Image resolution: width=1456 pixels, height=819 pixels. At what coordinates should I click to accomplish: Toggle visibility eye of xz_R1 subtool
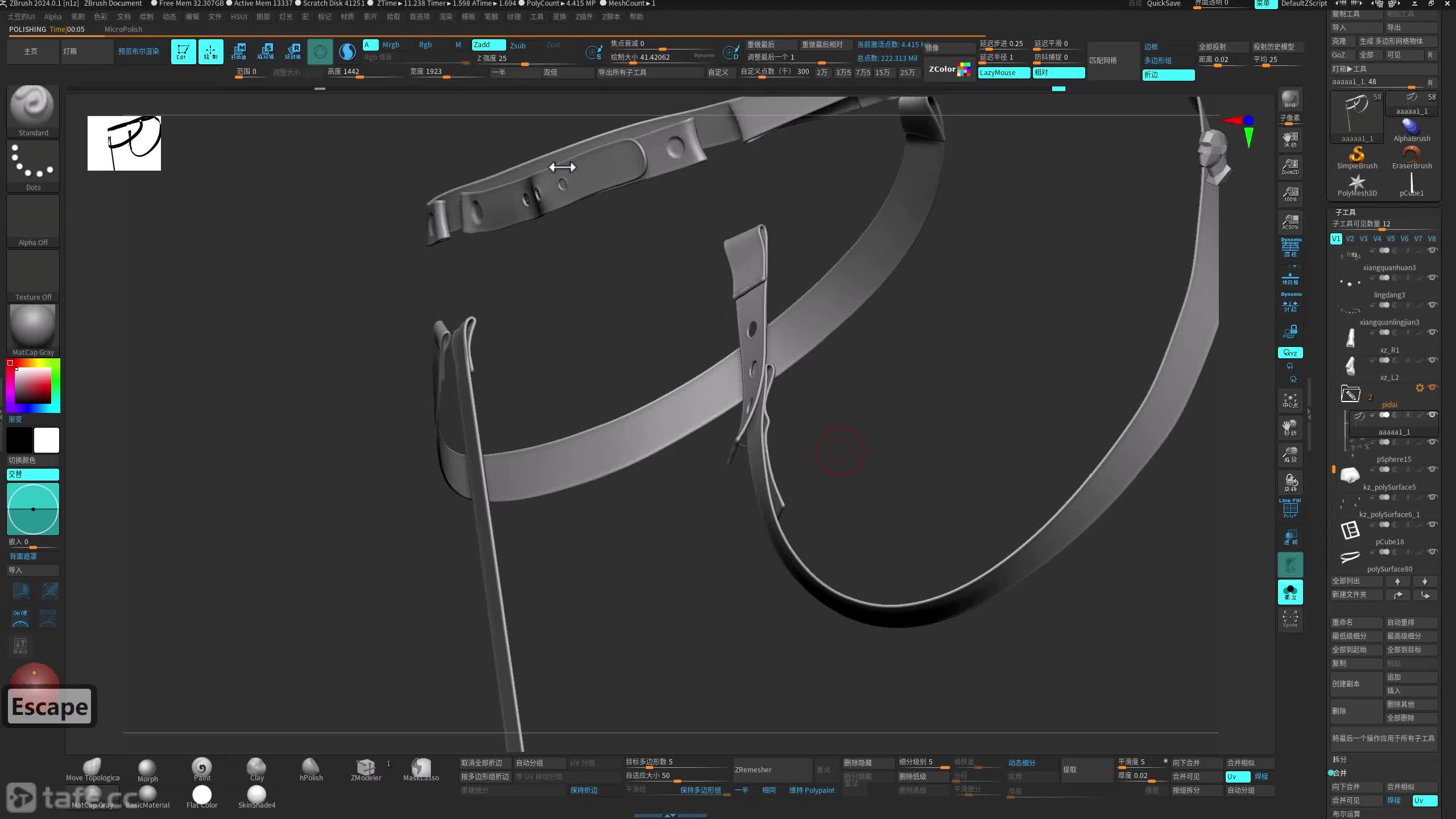pos(1433,332)
